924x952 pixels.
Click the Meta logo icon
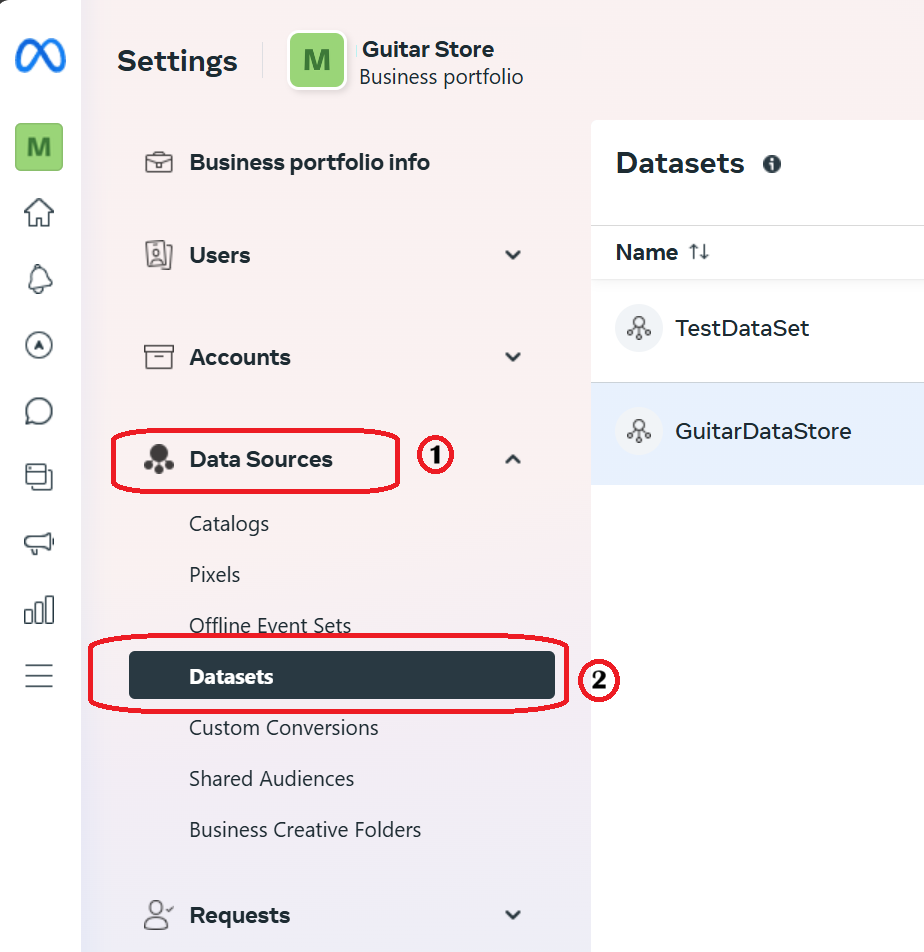point(40,56)
